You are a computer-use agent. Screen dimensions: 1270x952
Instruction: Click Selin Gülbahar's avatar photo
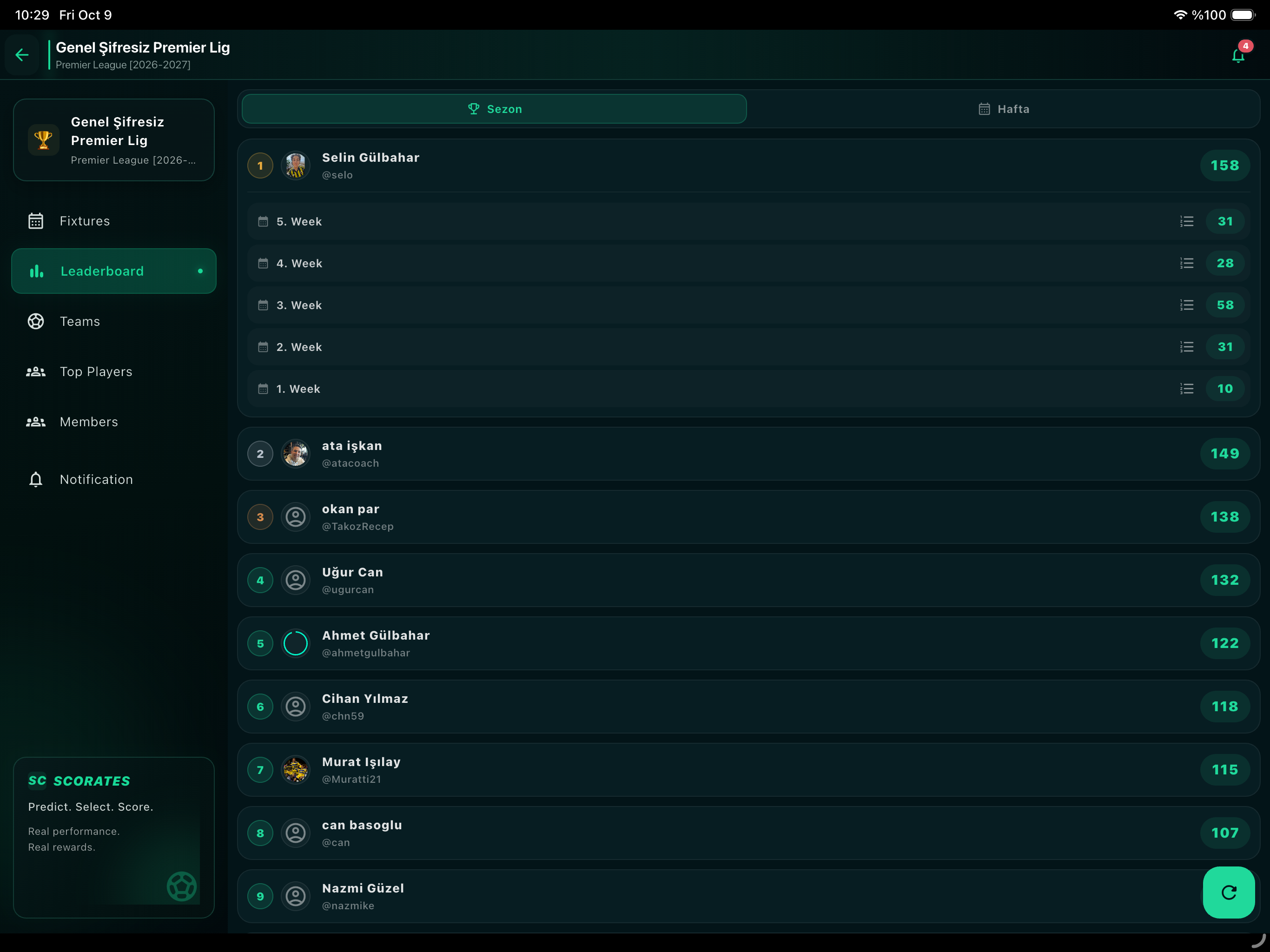296,165
